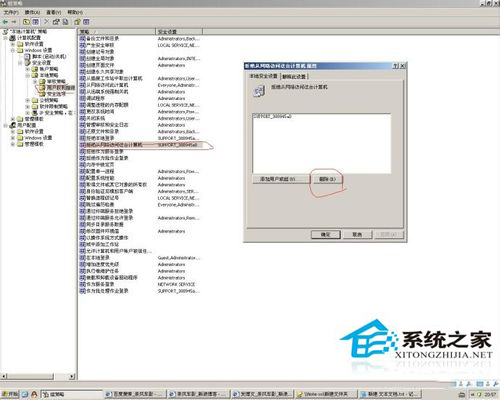Click the Forward arrow in the toolbar
Image resolution: width=500 pixels, height=400 pixels.
click(14, 22)
